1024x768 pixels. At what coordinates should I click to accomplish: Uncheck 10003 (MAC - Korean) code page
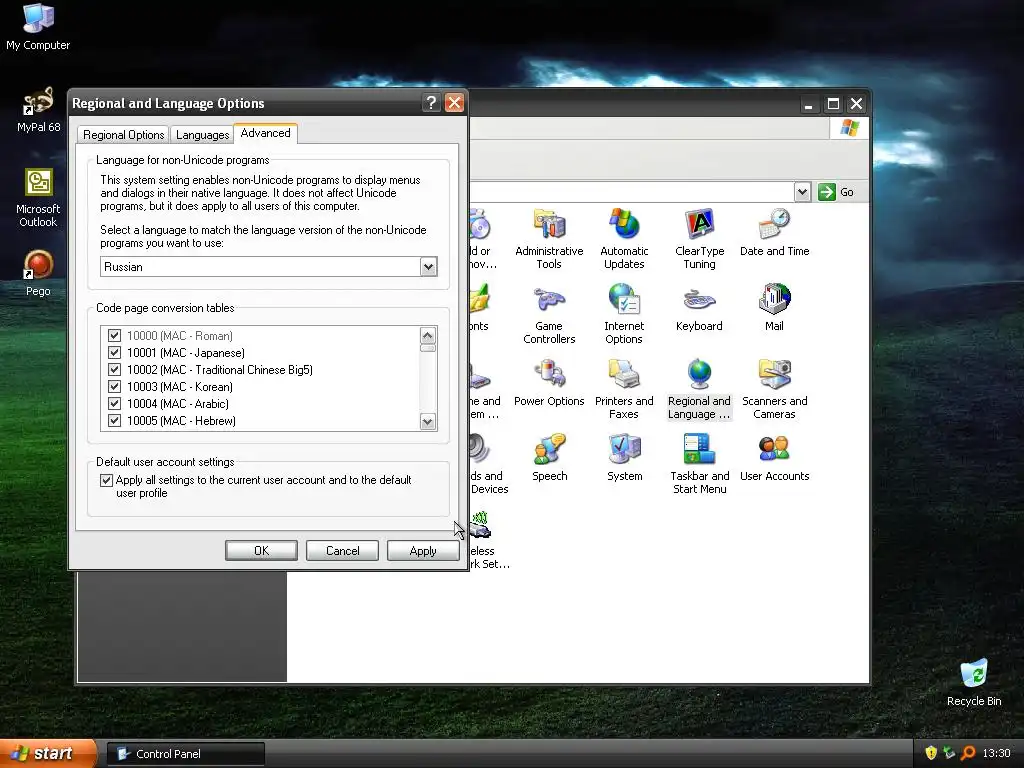point(114,387)
